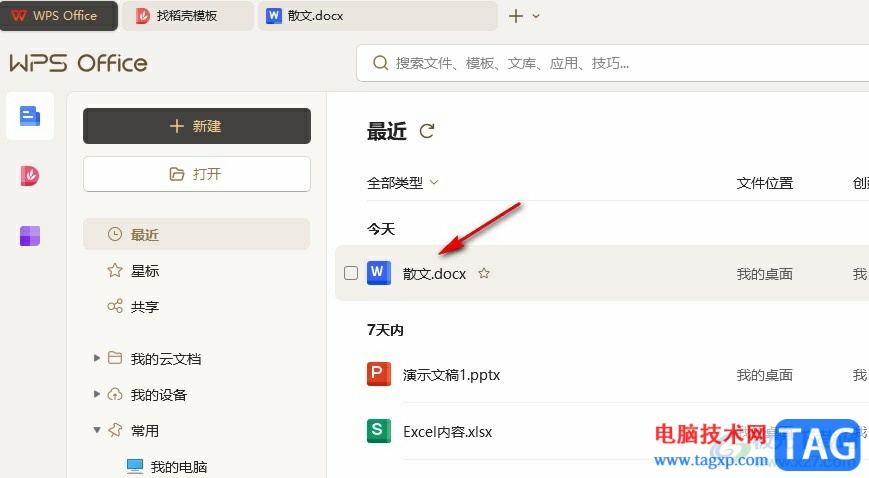Click the new tab plus icon
869x478 pixels.
[516, 16]
